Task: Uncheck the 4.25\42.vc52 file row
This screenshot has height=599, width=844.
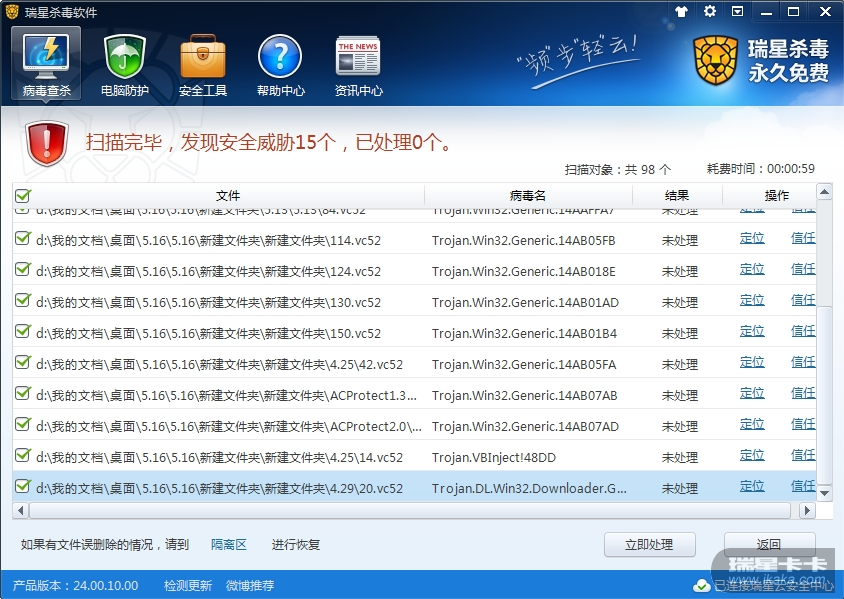Action: [x=23, y=362]
